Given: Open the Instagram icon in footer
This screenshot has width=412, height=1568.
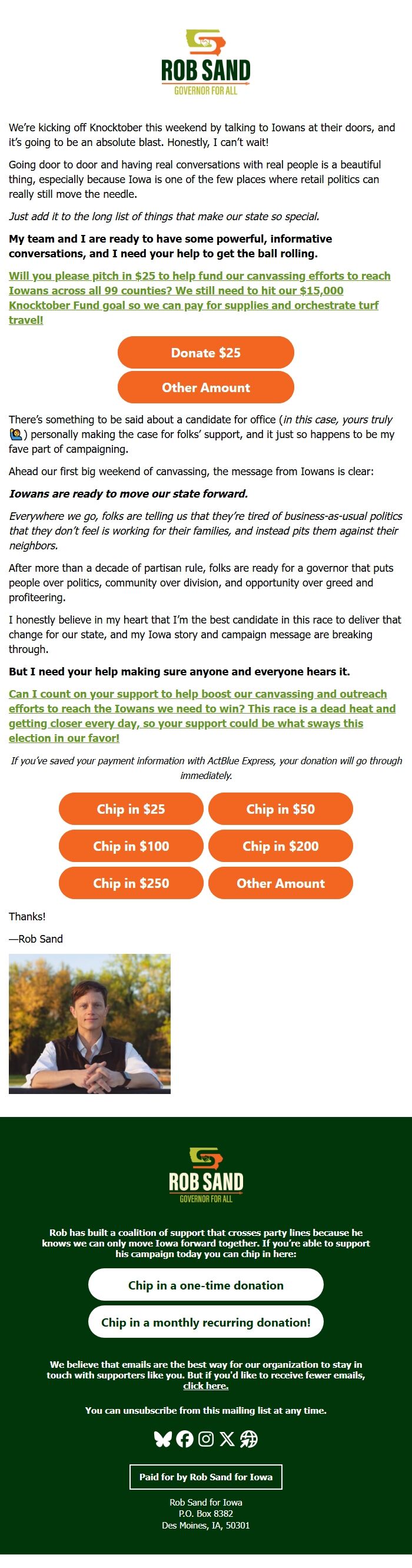Looking at the screenshot, I should coord(205,1438).
